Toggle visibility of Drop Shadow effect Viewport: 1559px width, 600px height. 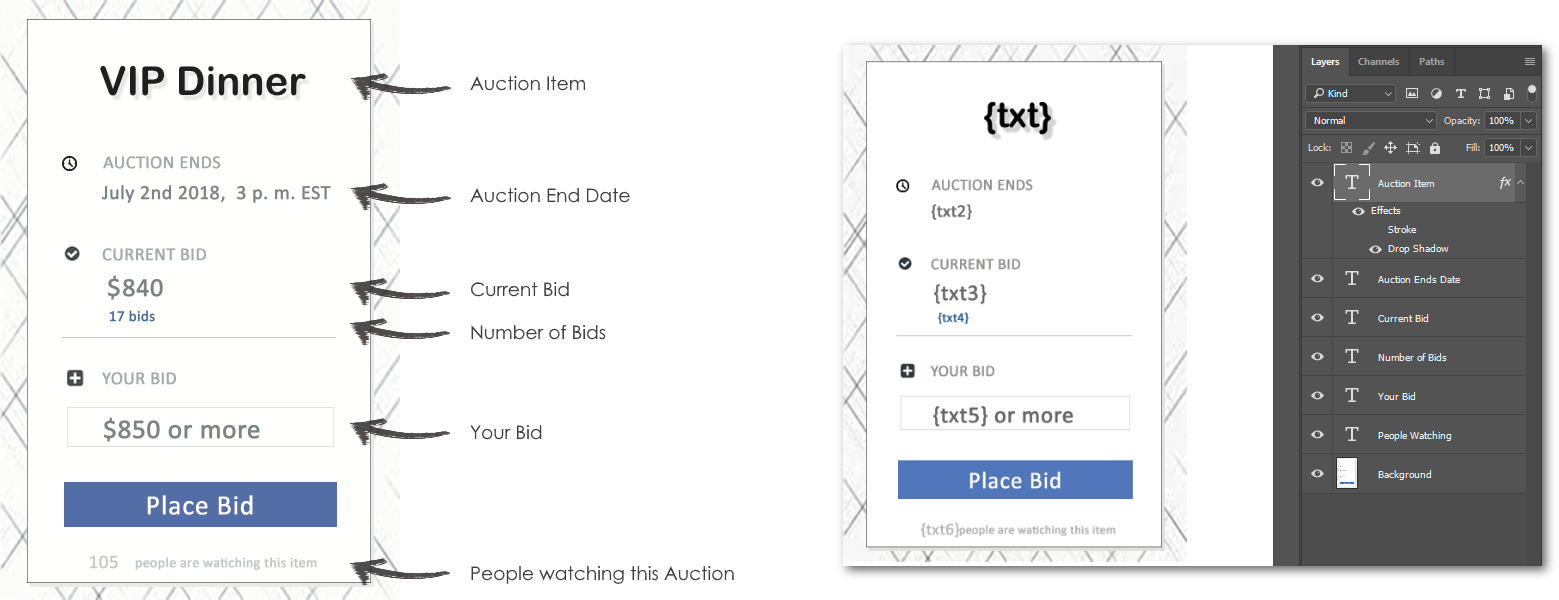[1375, 248]
